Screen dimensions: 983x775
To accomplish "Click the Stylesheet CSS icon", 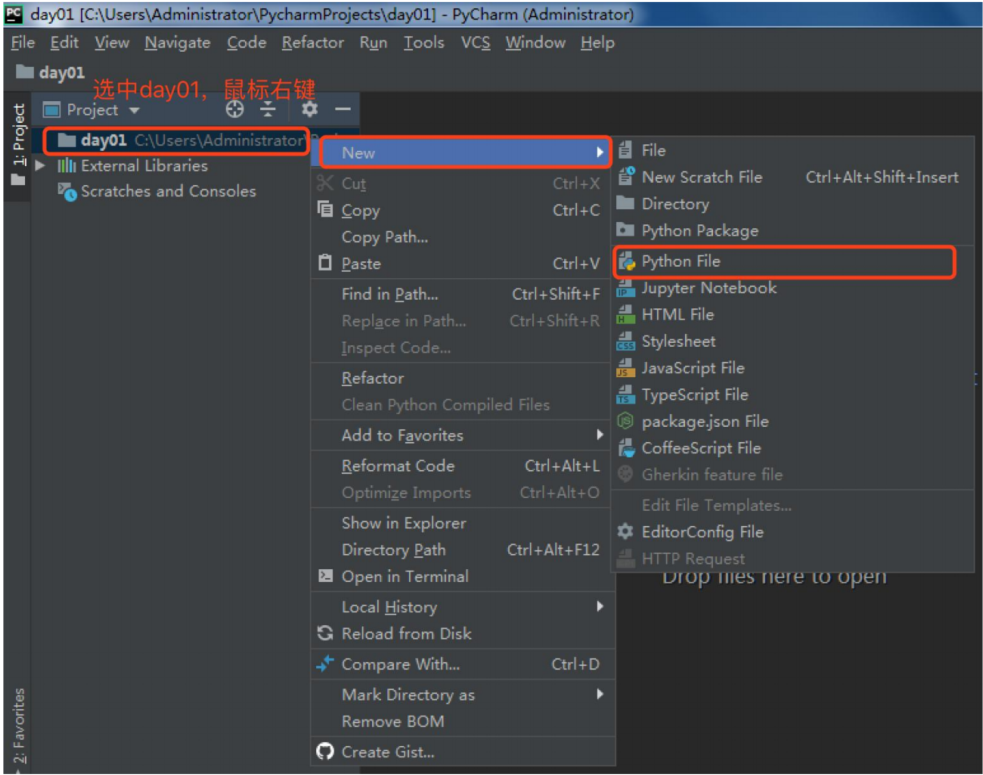I will click(626, 342).
